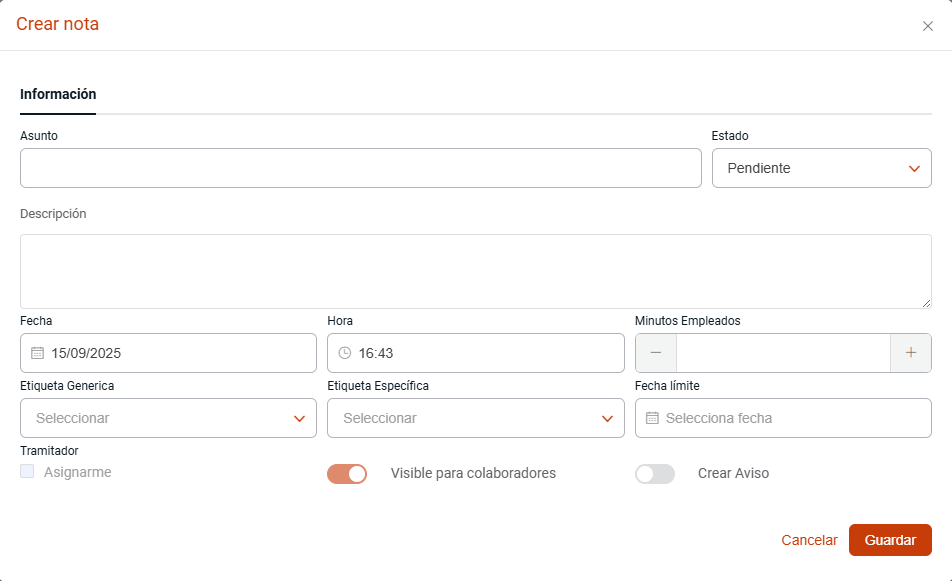Click the Guardar button
Viewport: 952px width, 581px height.
point(890,540)
